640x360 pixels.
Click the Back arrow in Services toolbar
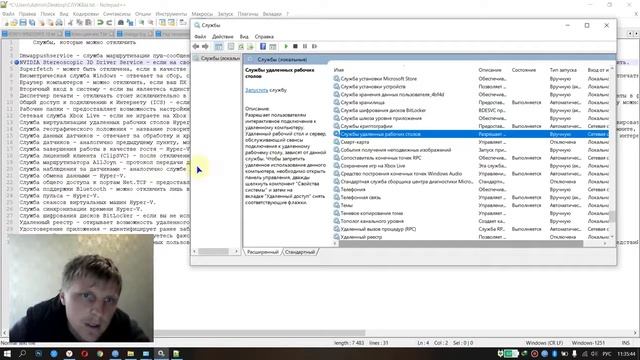tap(196, 47)
